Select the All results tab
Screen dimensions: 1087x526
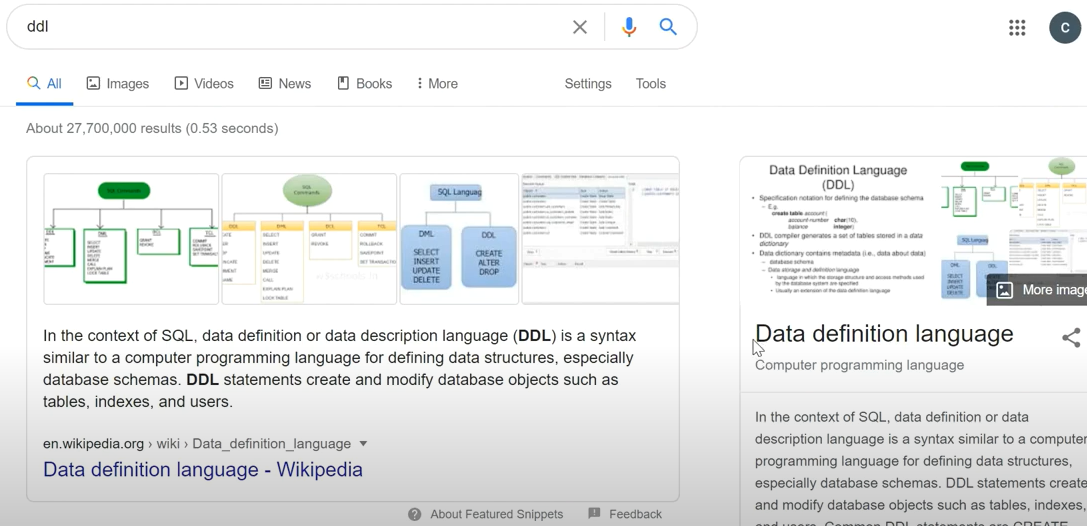tap(44, 84)
